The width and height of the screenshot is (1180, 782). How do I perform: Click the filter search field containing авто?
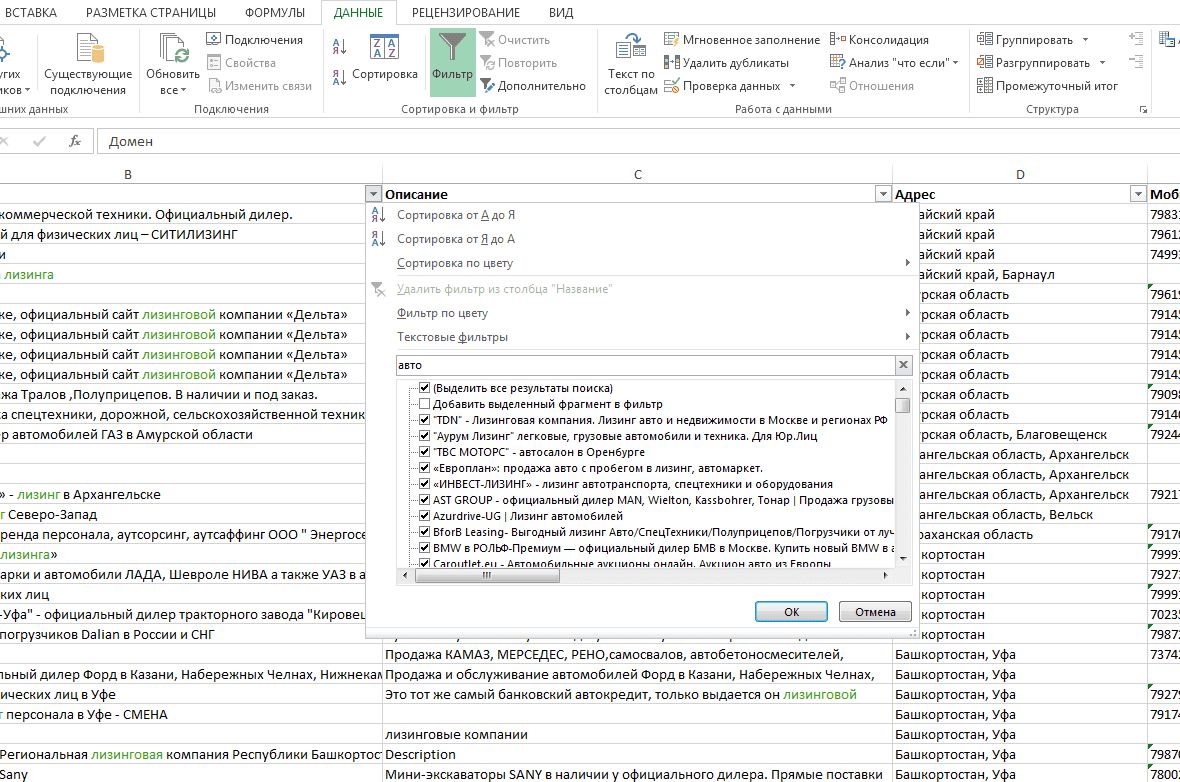(x=645, y=365)
